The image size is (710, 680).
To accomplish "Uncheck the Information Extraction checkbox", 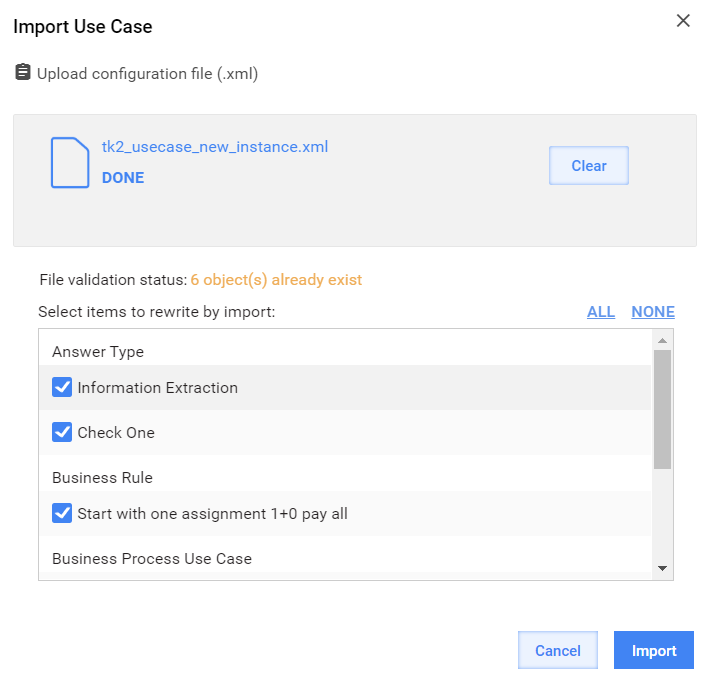I will click(x=62, y=388).
